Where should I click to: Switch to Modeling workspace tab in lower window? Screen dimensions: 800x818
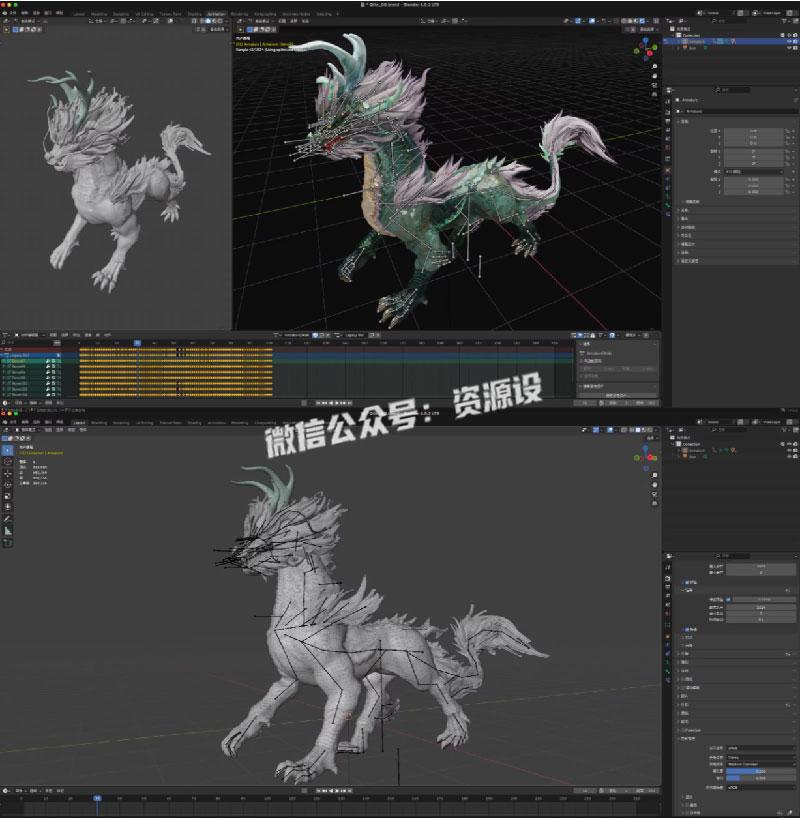pos(99,422)
